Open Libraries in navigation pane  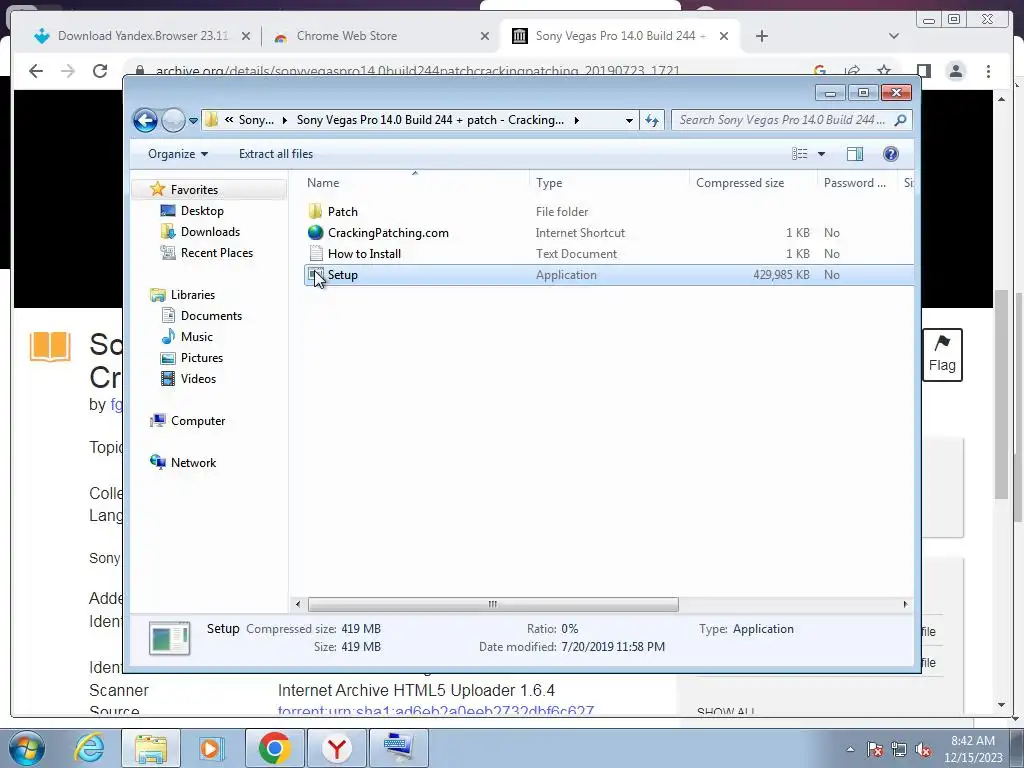(193, 295)
